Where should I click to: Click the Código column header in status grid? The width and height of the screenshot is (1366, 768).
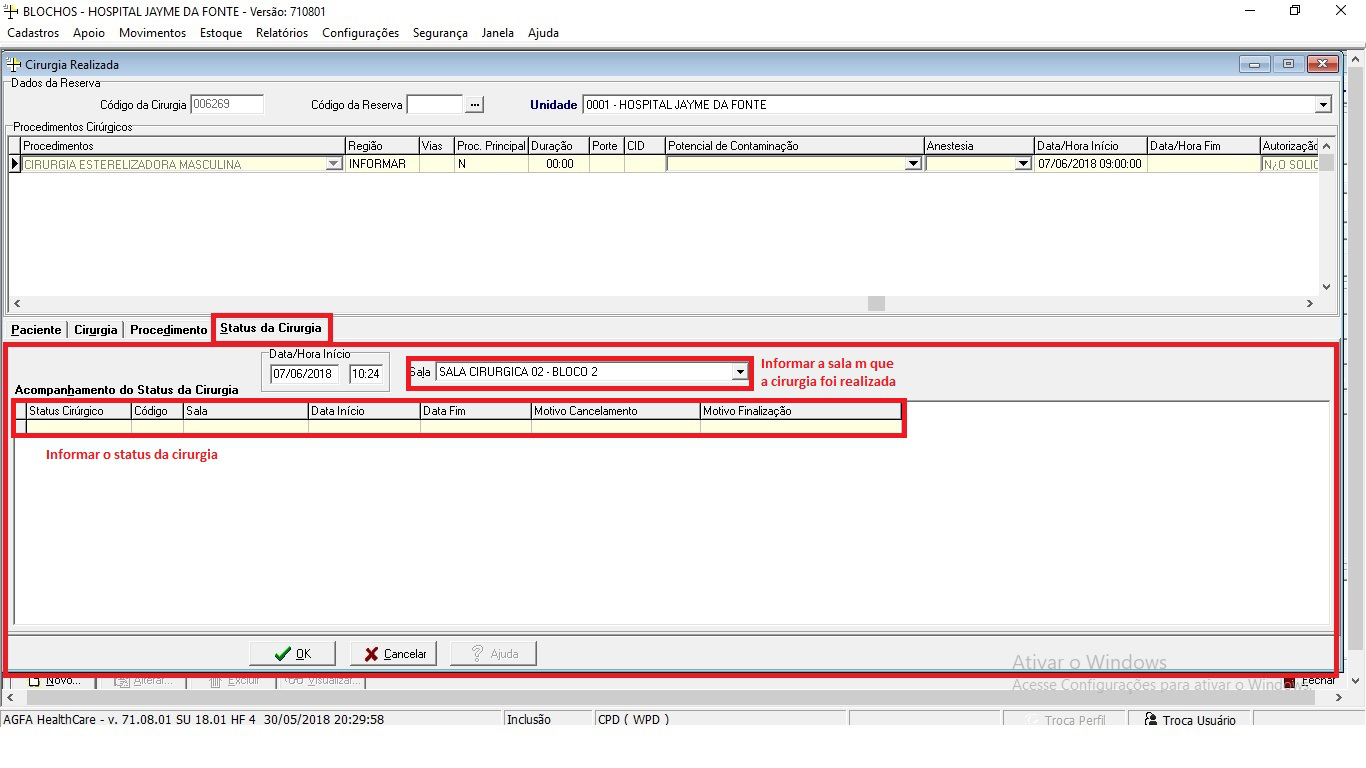pos(157,411)
